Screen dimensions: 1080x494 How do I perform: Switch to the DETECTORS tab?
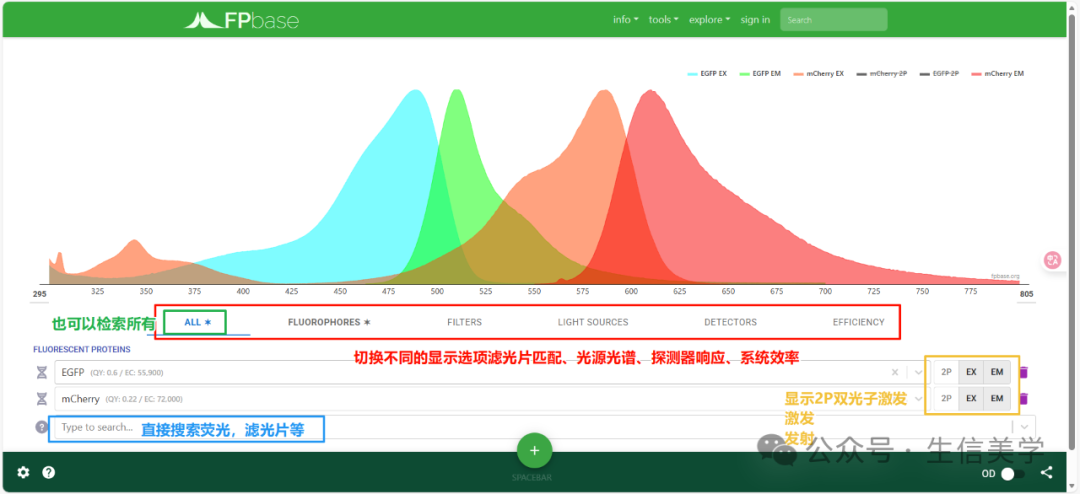coord(730,322)
